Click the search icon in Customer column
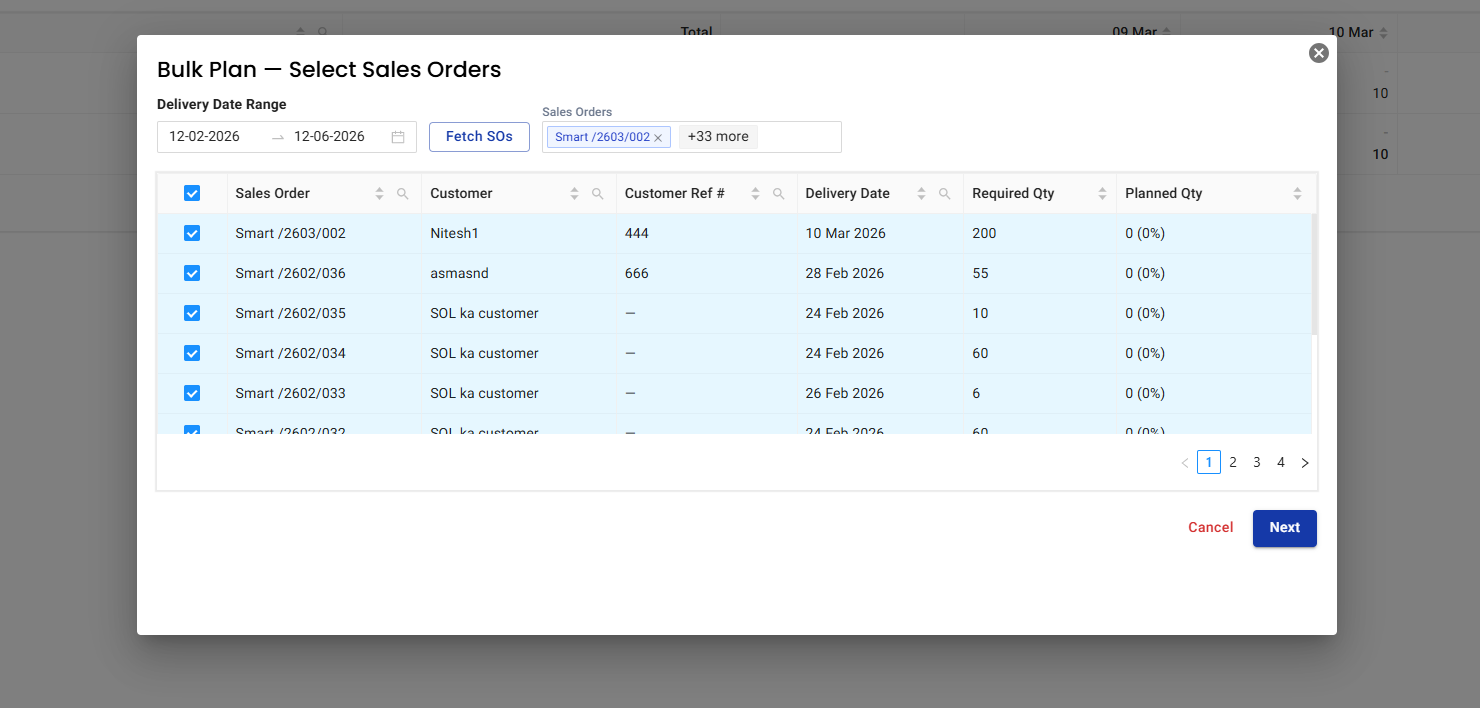 pos(597,194)
